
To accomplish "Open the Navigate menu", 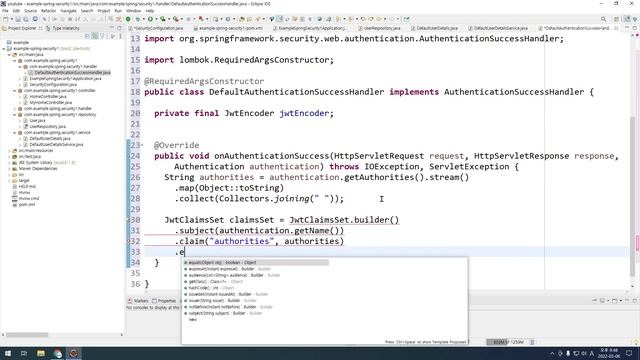I will point(69,11).
